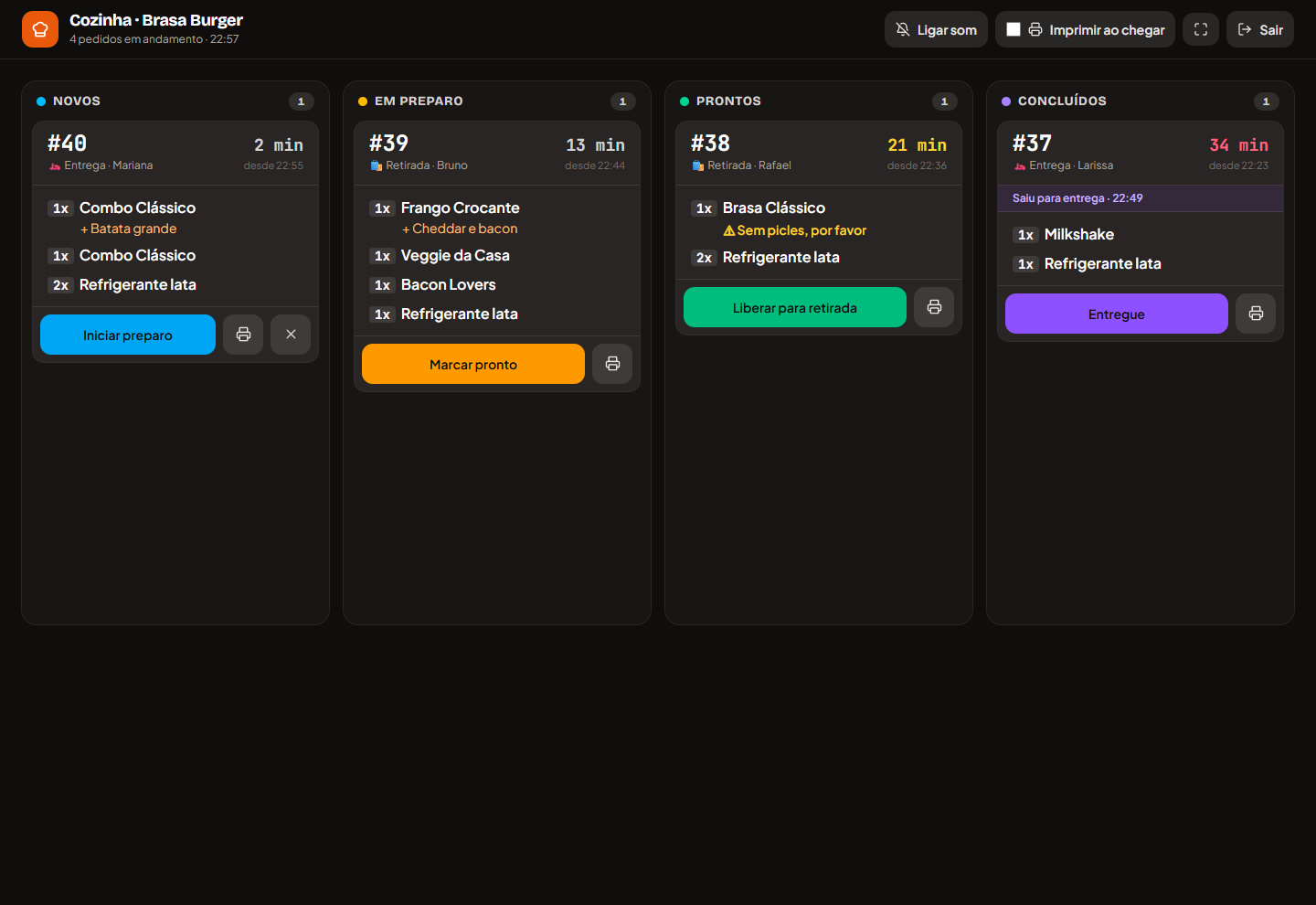Click the Batata grande add-on note

[x=128, y=229]
